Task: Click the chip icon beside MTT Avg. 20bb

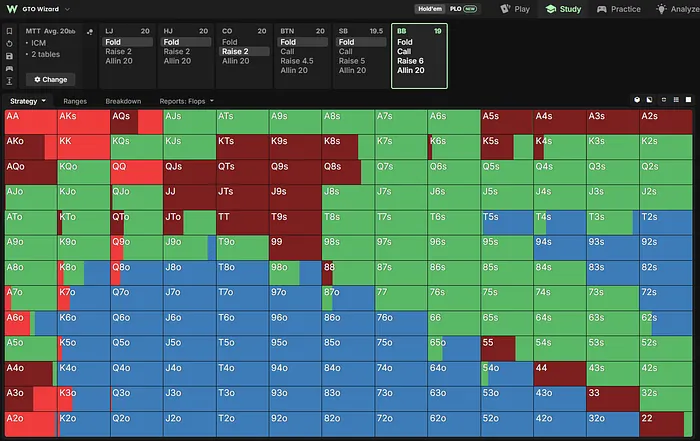Action: click(90, 32)
